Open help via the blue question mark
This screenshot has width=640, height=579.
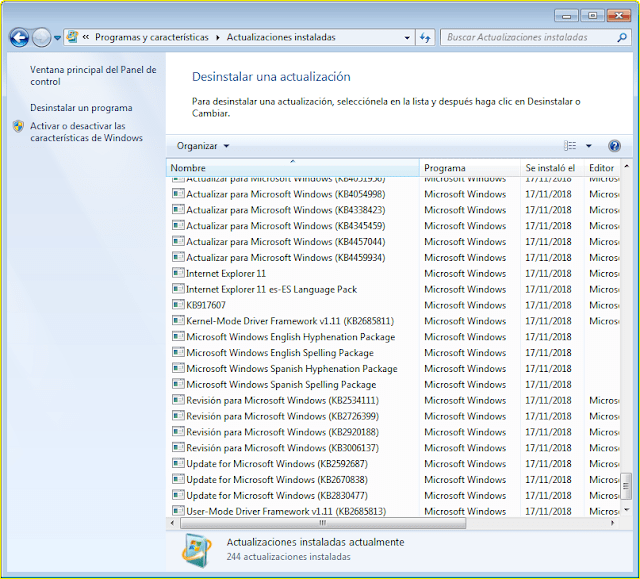(x=614, y=146)
